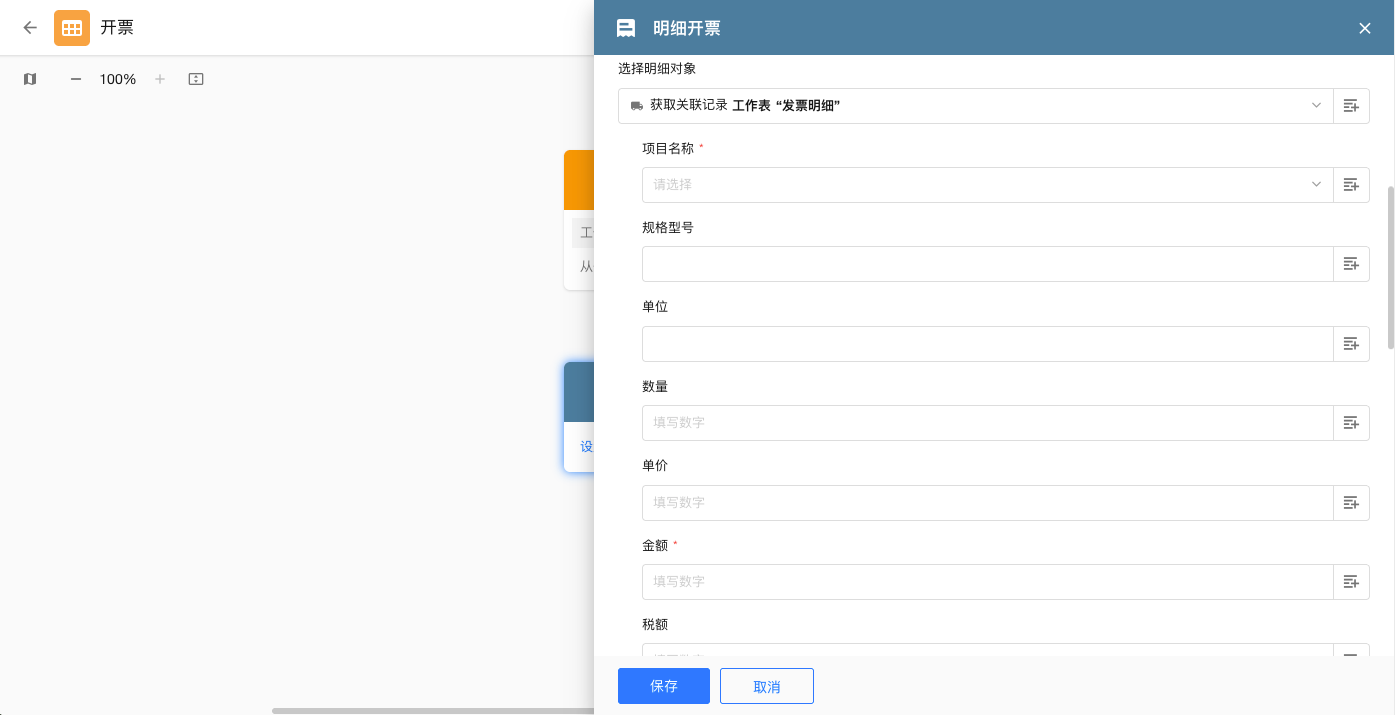The height and width of the screenshot is (715, 1396).
Task: Zoom out with the minus icon
Action: 76,79
